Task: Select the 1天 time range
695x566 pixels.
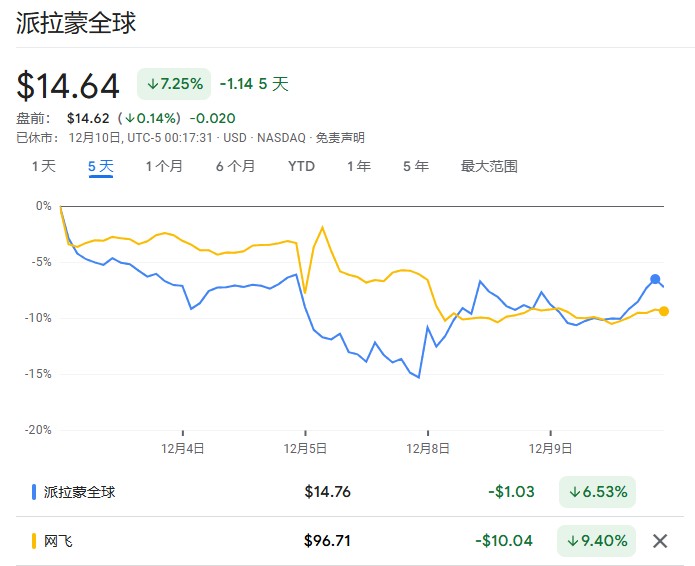Action: (x=44, y=166)
